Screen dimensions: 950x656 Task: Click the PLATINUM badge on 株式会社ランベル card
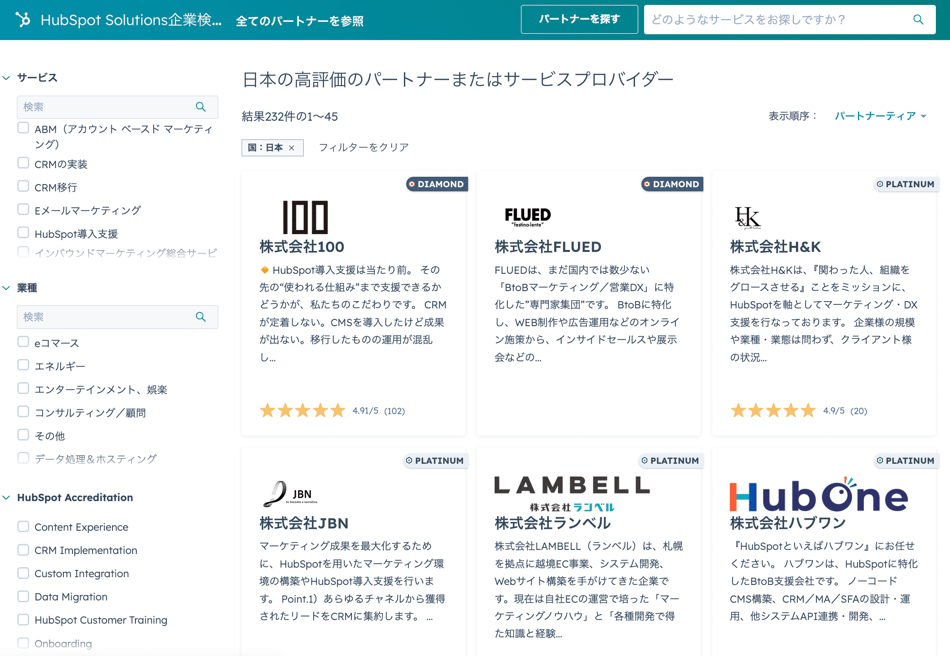(671, 461)
